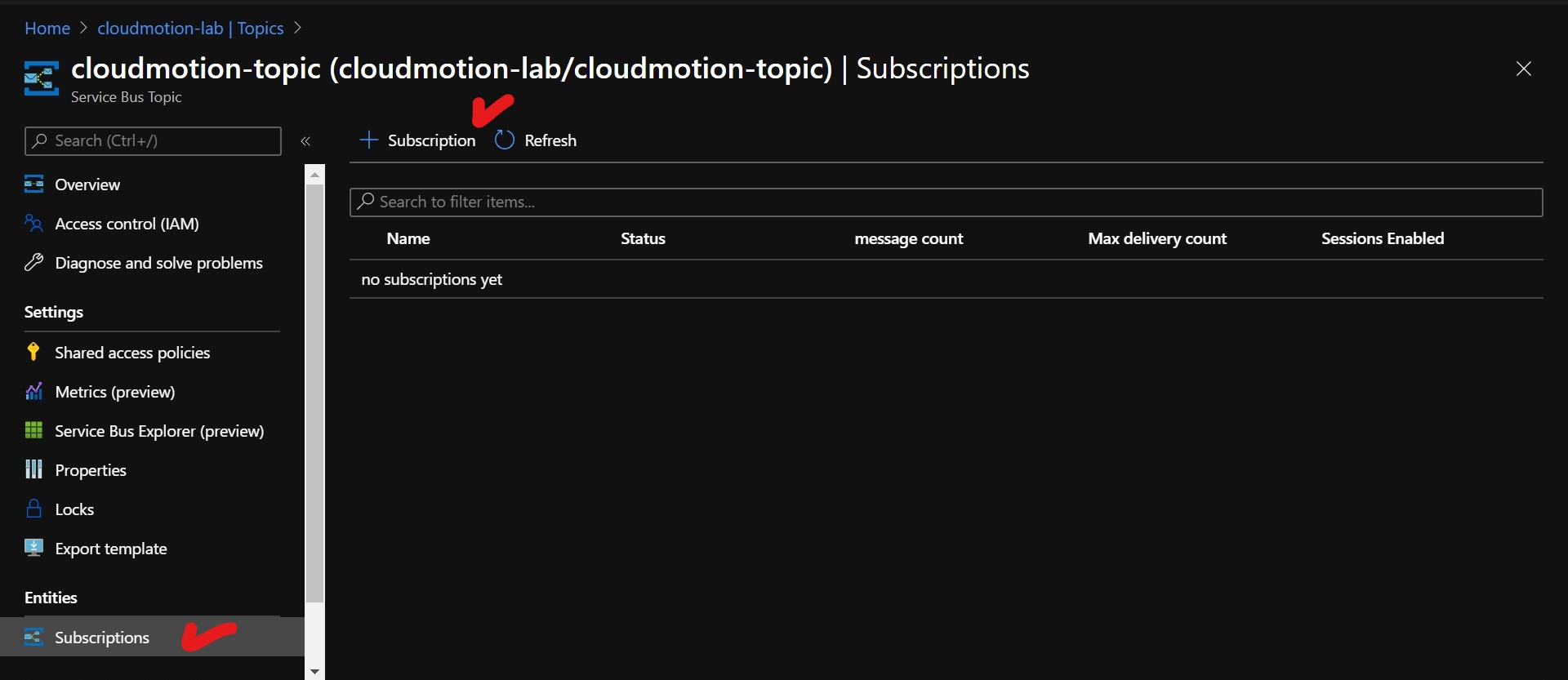Image resolution: width=1568 pixels, height=680 pixels.
Task: Add a new Subscription button
Action: 417,140
